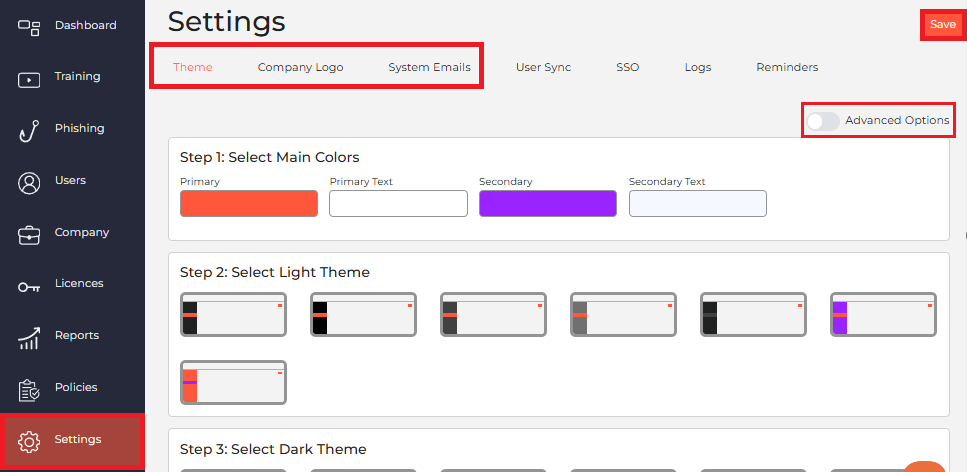Open Policies page label

[76, 387]
